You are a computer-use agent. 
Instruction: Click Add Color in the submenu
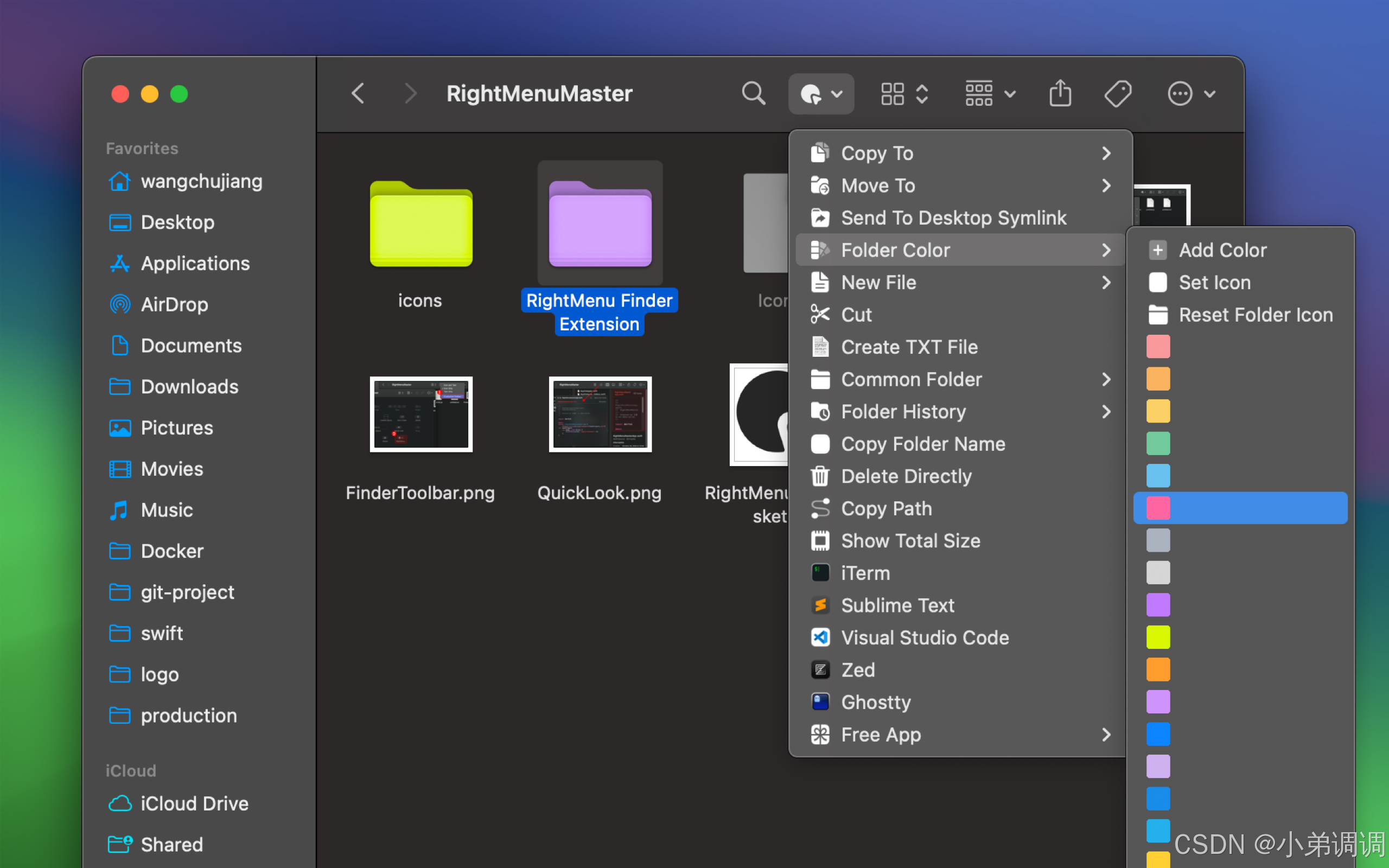[x=1222, y=250]
